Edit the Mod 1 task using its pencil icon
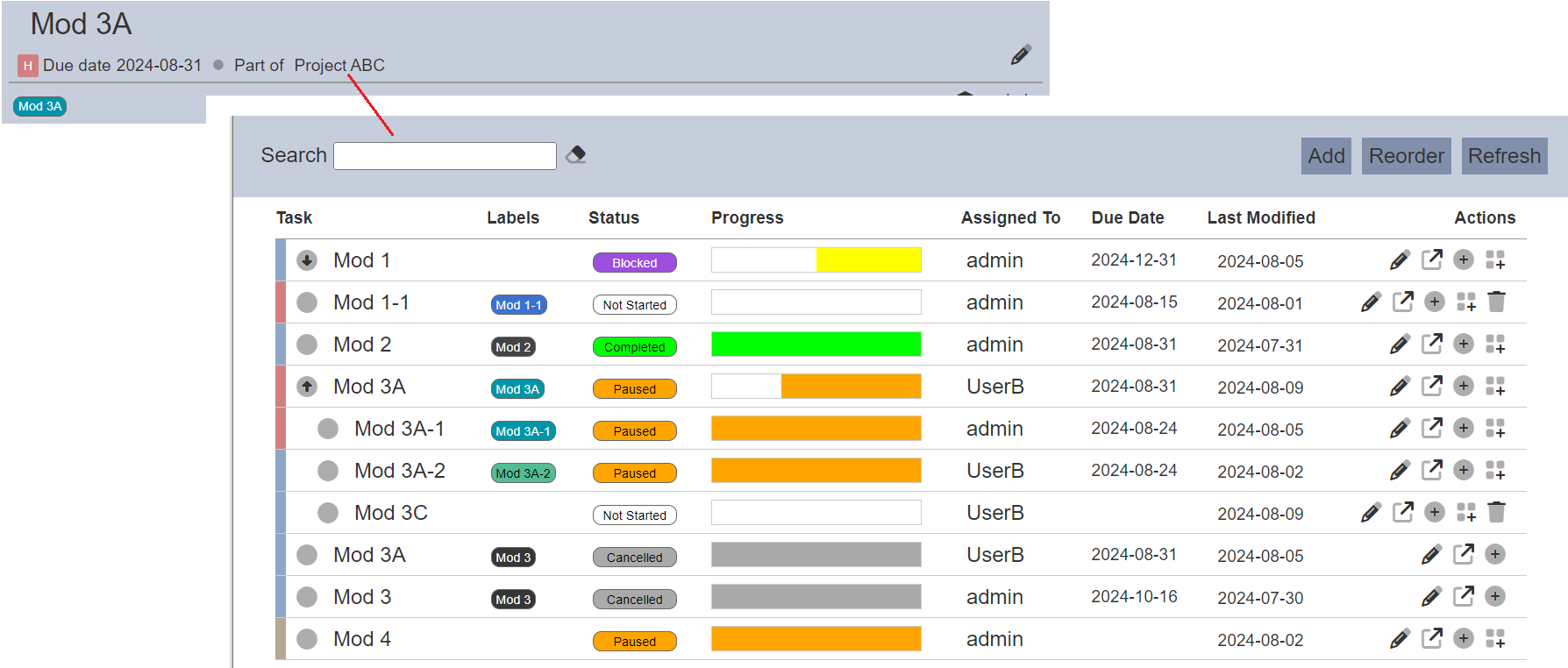Screen dimensions: 1568x668 pos(1400,260)
